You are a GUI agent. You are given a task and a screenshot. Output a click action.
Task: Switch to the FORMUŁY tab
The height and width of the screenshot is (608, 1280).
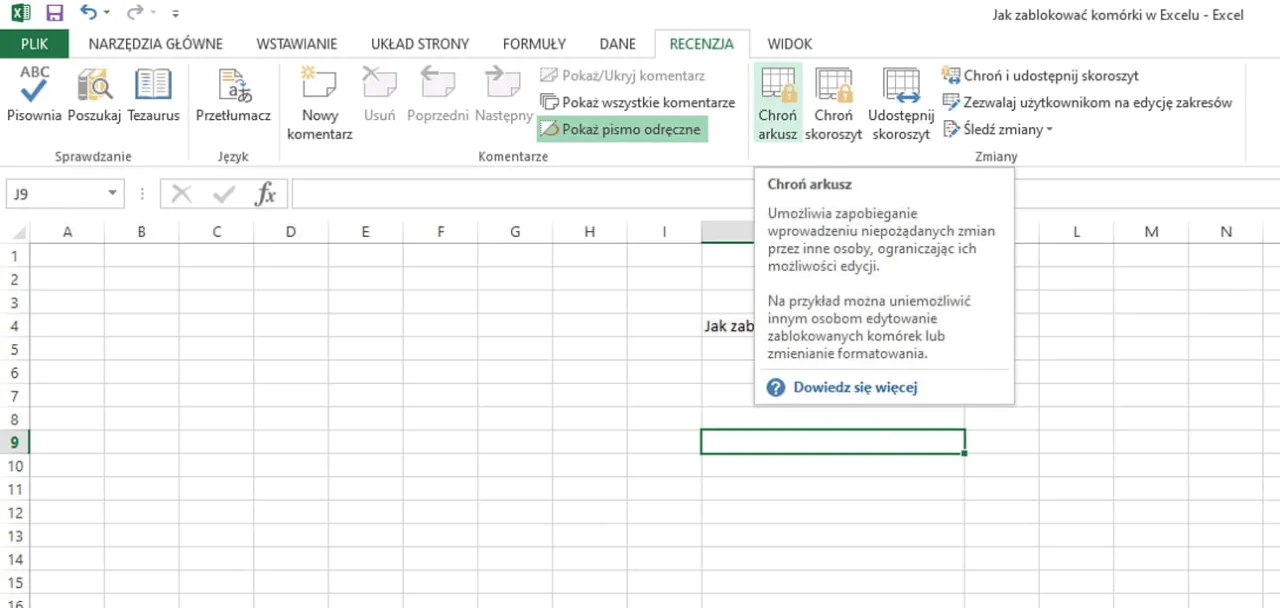[x=534, y=44]
